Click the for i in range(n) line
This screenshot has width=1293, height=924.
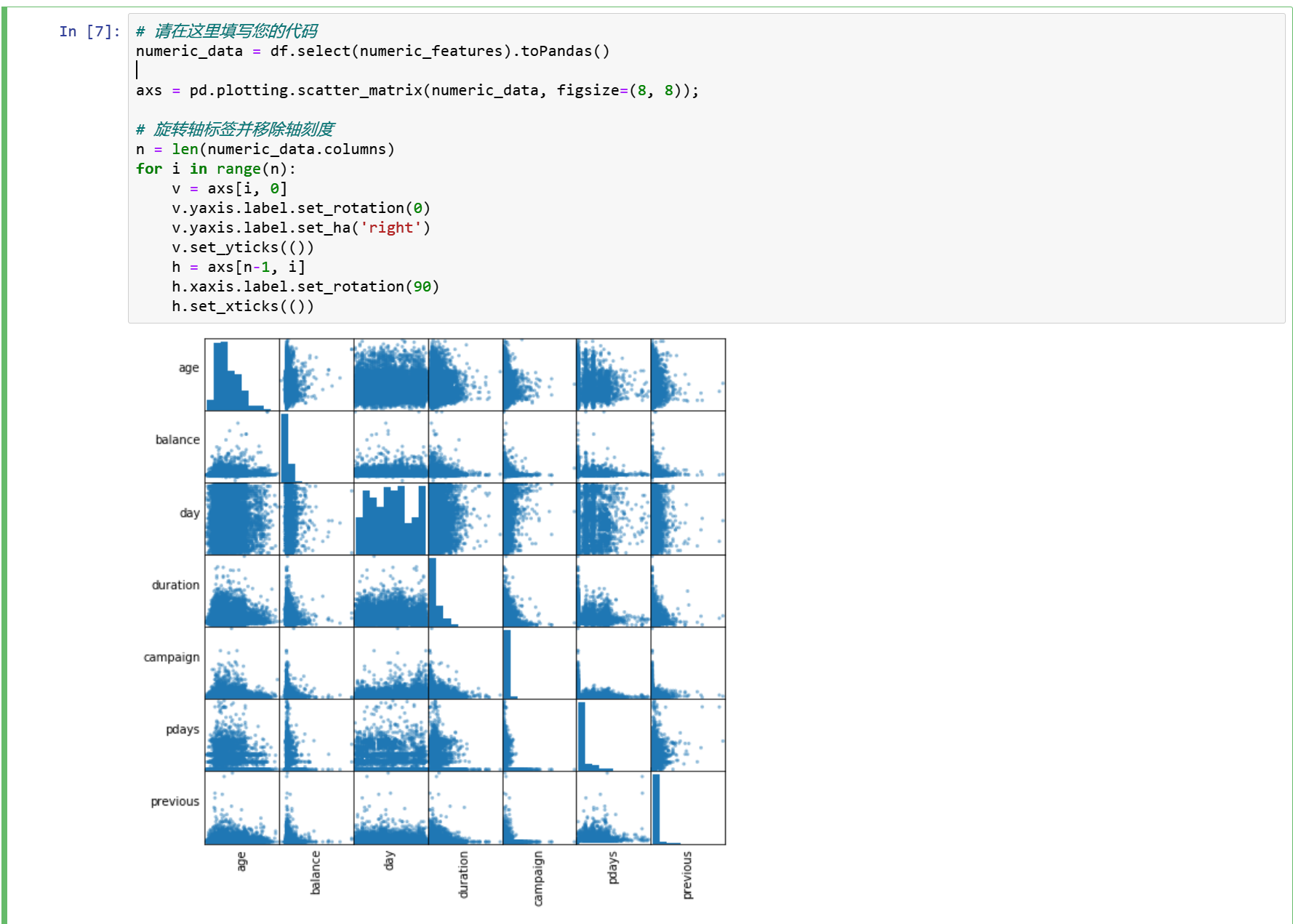(x=216, y=169)
